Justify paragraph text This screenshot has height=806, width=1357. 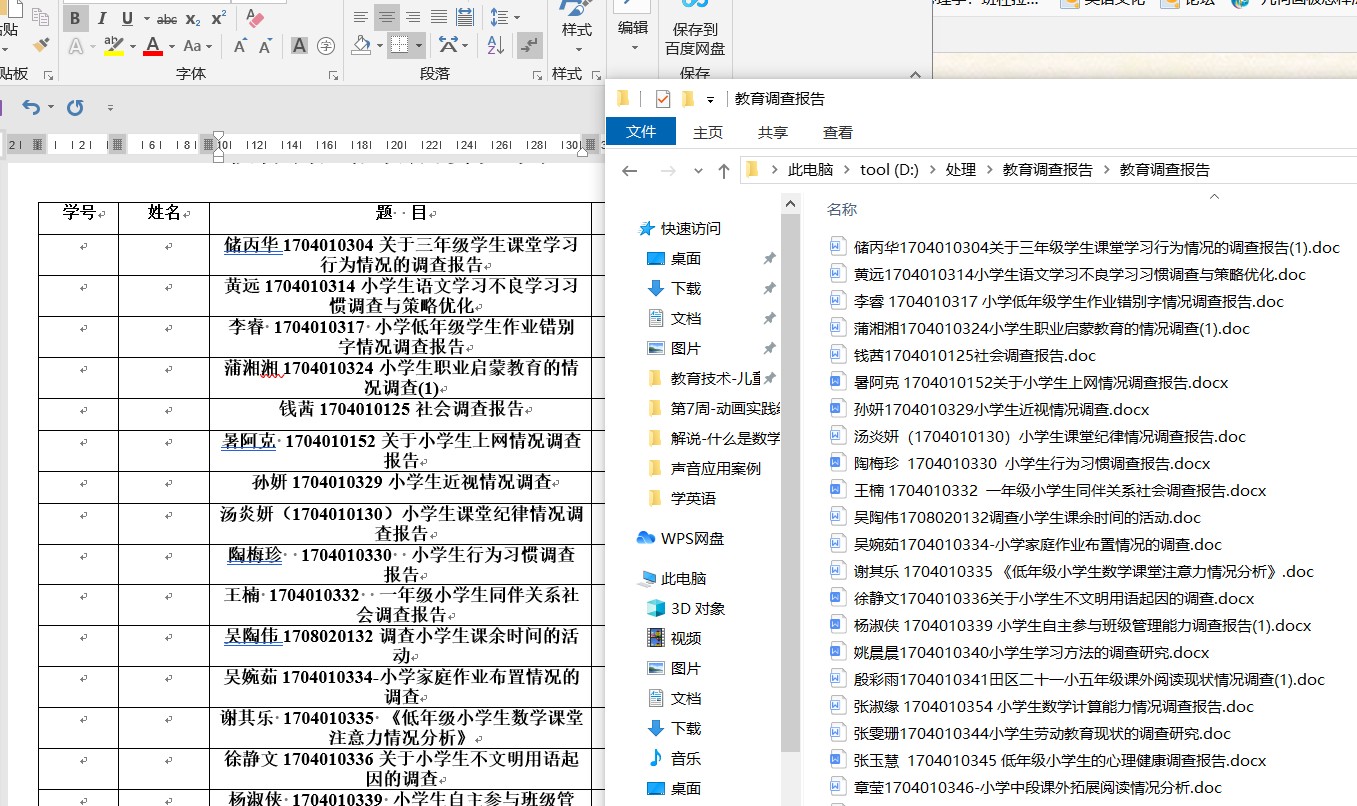tap(439, 17)
